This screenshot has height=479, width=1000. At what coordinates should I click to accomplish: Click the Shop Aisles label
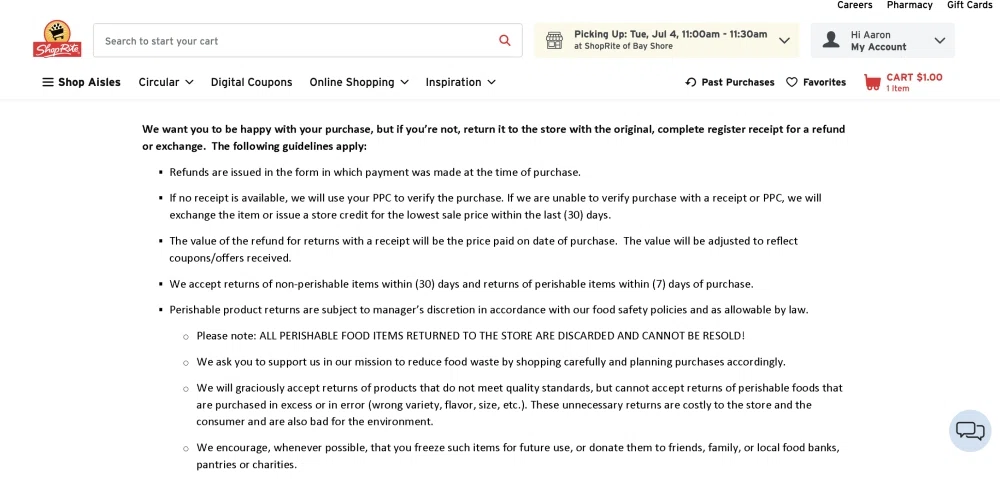click(89, 82)
